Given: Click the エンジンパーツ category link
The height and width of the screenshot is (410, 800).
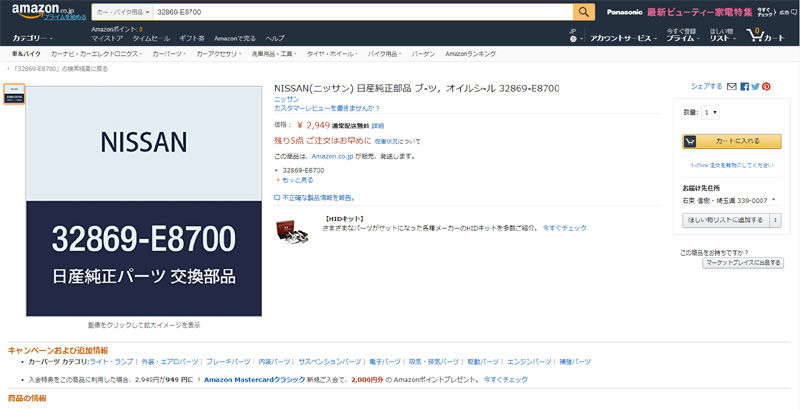Looking at the screenshot, I should (529, 362).
